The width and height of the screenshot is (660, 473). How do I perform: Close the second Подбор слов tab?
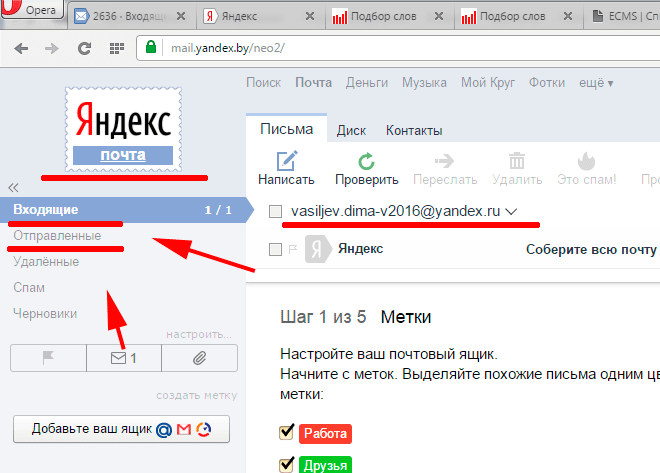pos(568,16)
